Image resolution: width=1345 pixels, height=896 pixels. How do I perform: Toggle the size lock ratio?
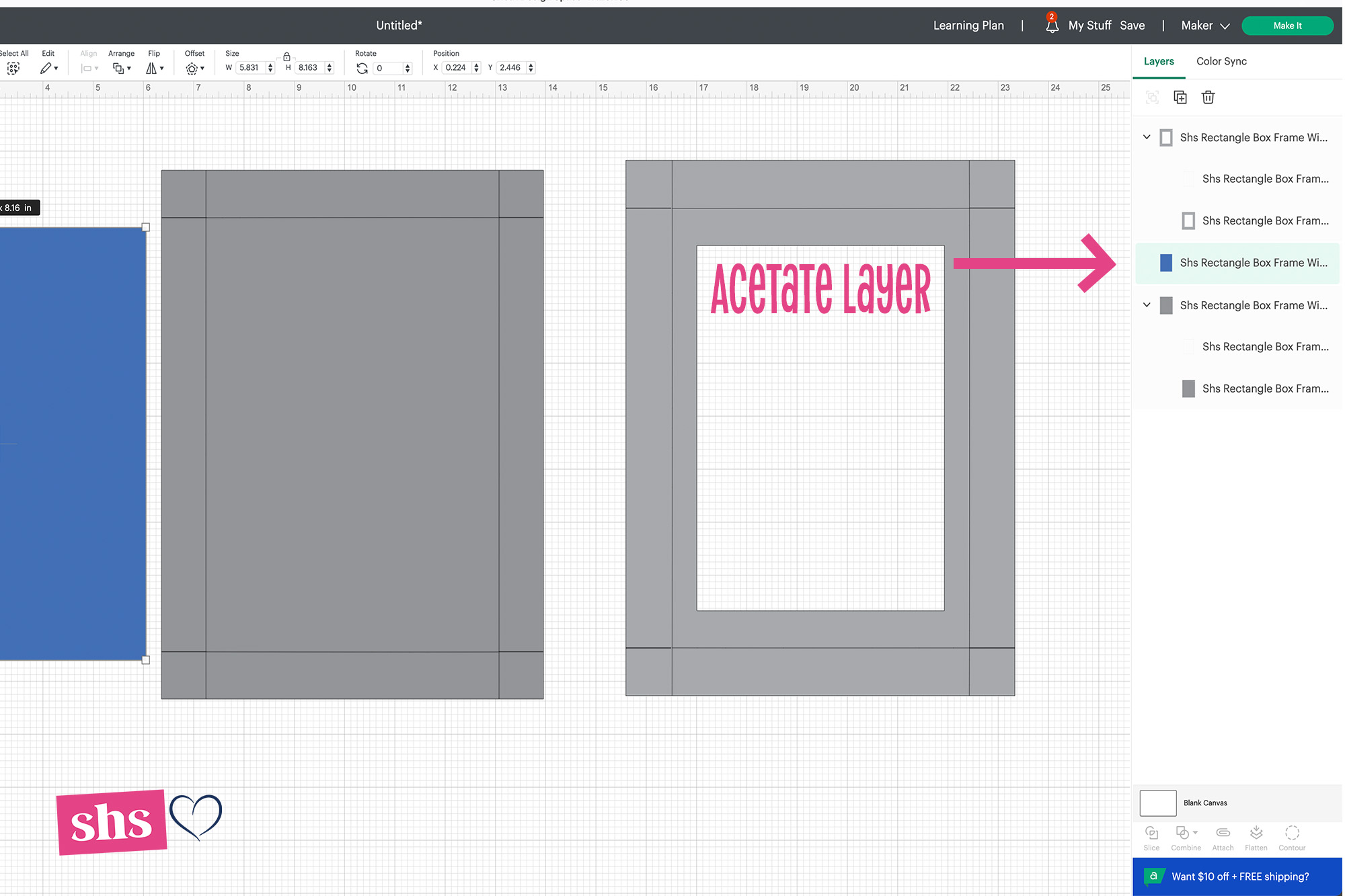coord(286,57)
